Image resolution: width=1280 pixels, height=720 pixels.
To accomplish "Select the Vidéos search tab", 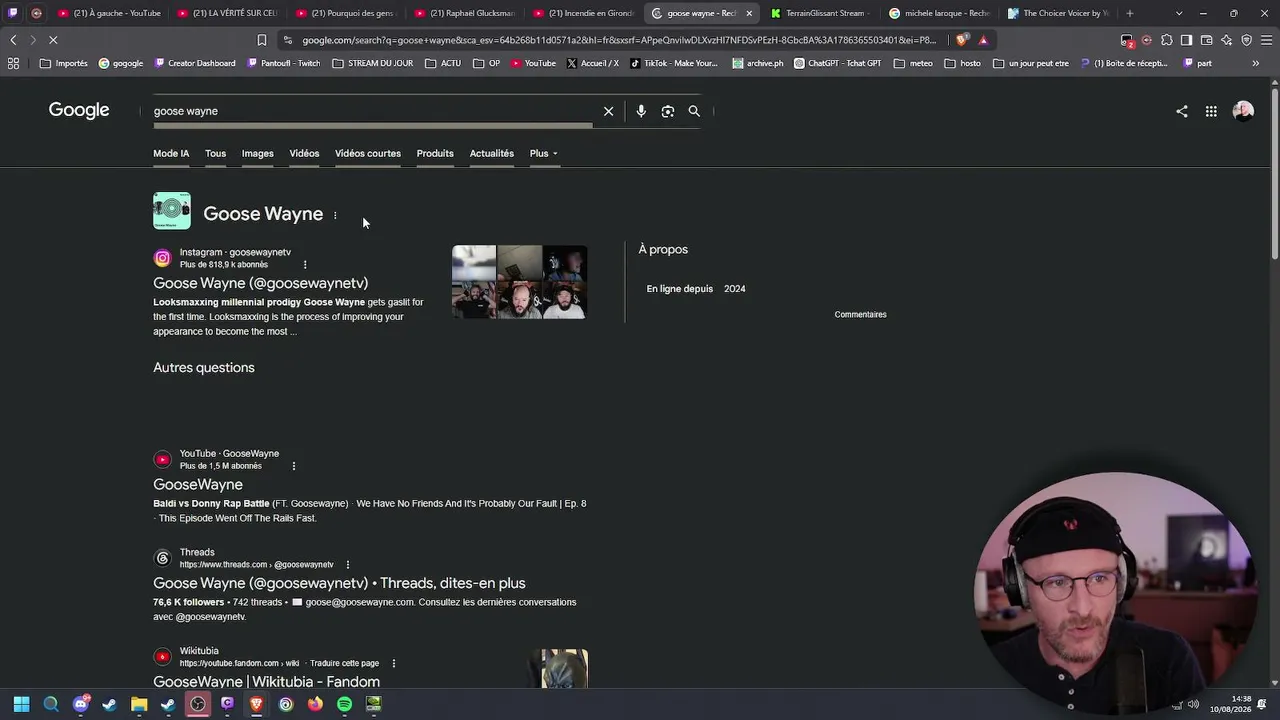I will pyautogui.click(x=304, y=153).
